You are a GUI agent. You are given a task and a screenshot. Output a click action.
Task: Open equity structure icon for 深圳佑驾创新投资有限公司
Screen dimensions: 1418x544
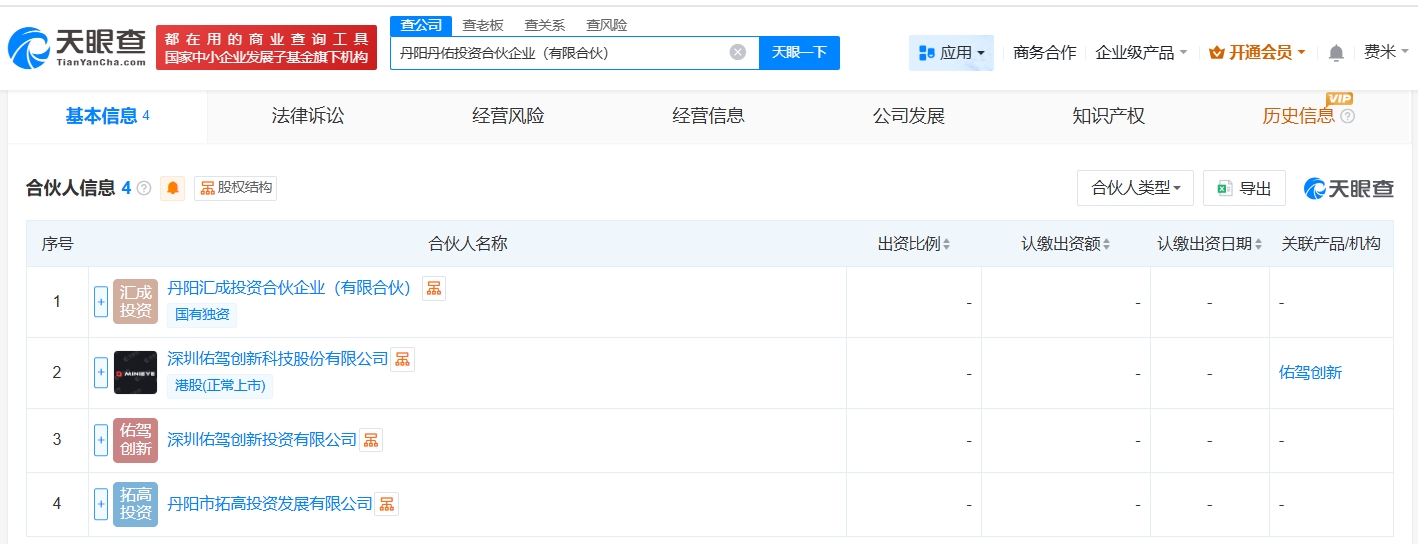(370, 440)
